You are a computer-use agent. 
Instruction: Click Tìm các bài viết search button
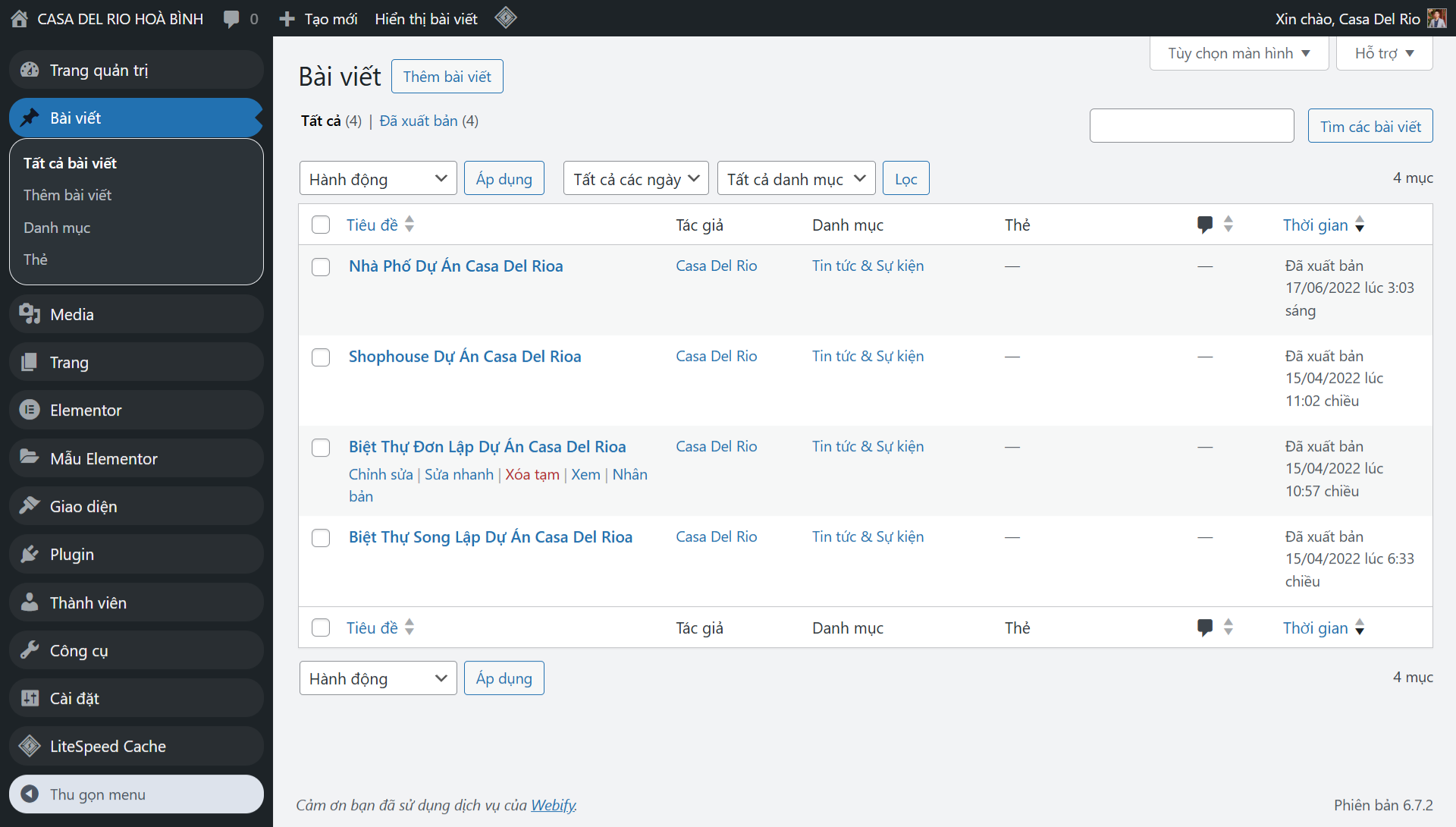[x=1370, y=126]
